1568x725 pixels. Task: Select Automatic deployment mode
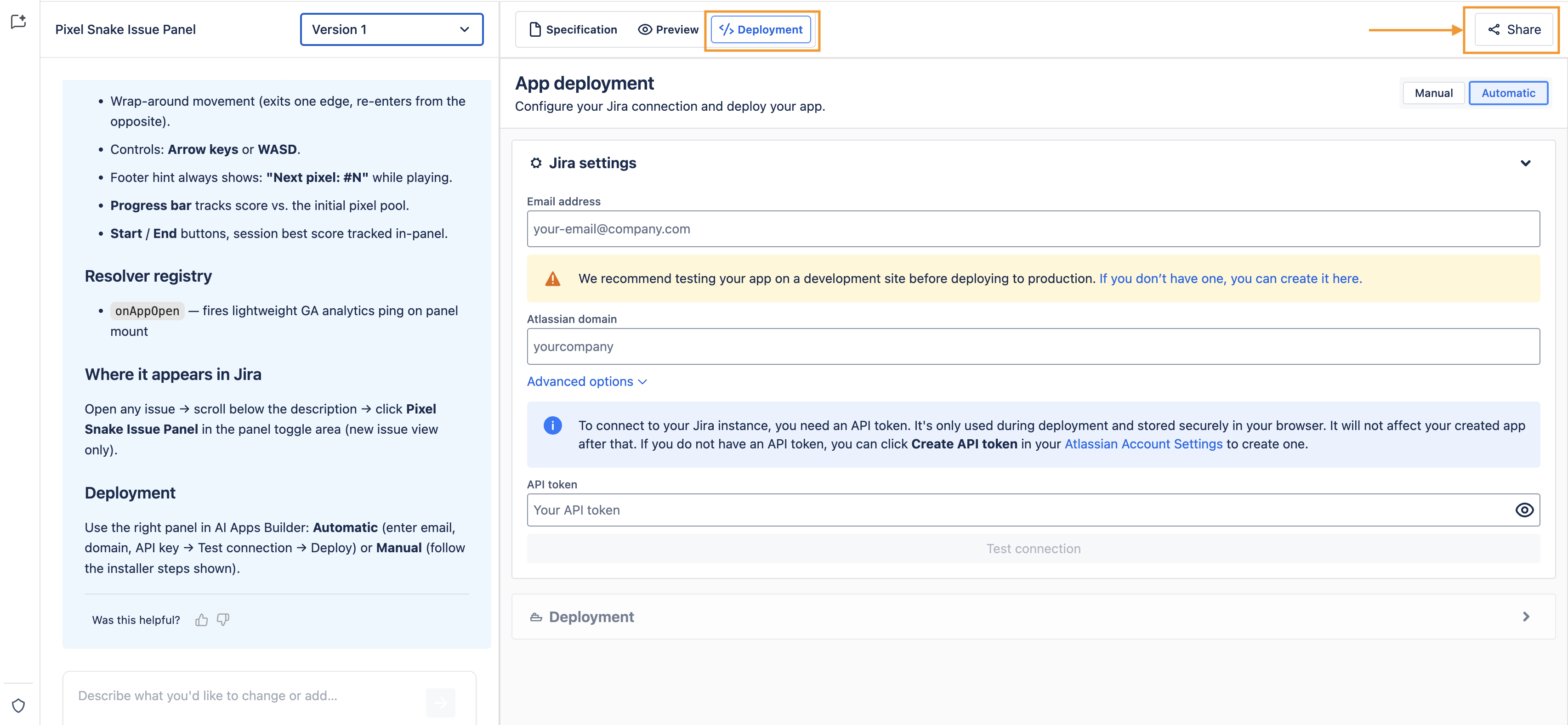pyautogui.click(x=1508, y=93)
